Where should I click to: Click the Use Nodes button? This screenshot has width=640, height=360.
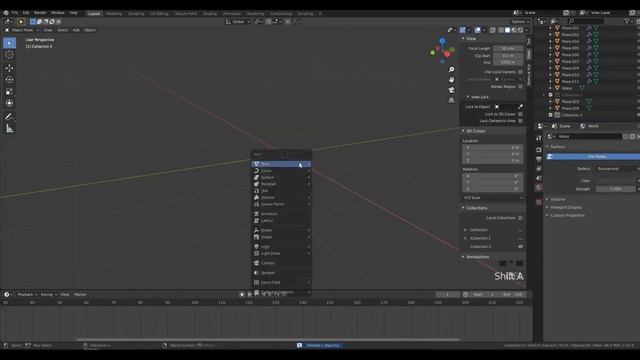click(593, 156)
